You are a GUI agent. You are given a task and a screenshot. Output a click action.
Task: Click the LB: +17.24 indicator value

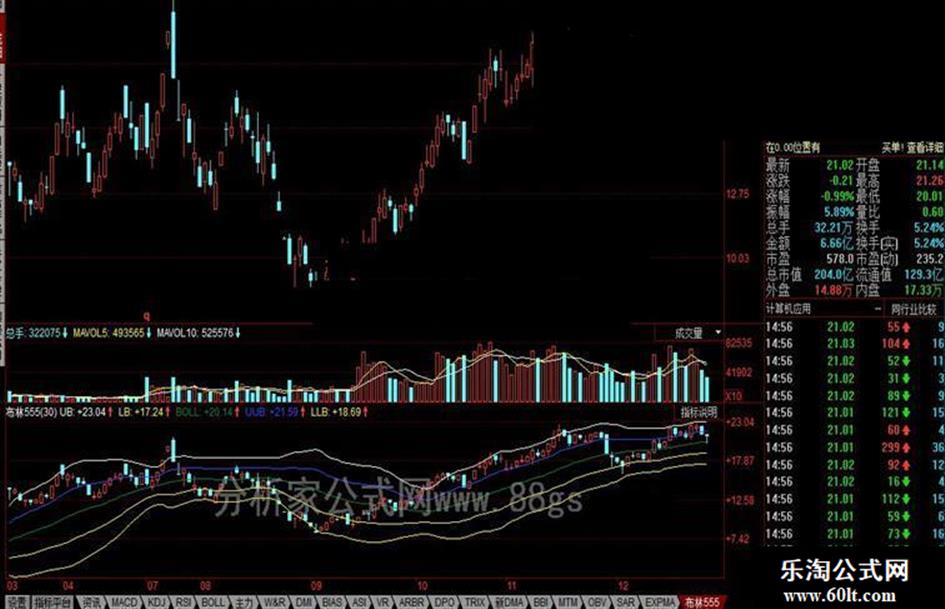[141, 412]
